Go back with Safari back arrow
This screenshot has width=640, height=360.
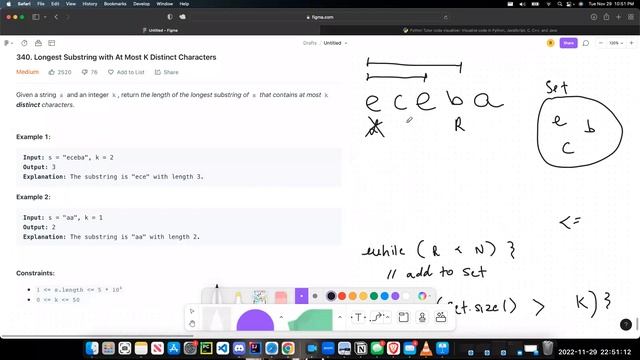56,17
